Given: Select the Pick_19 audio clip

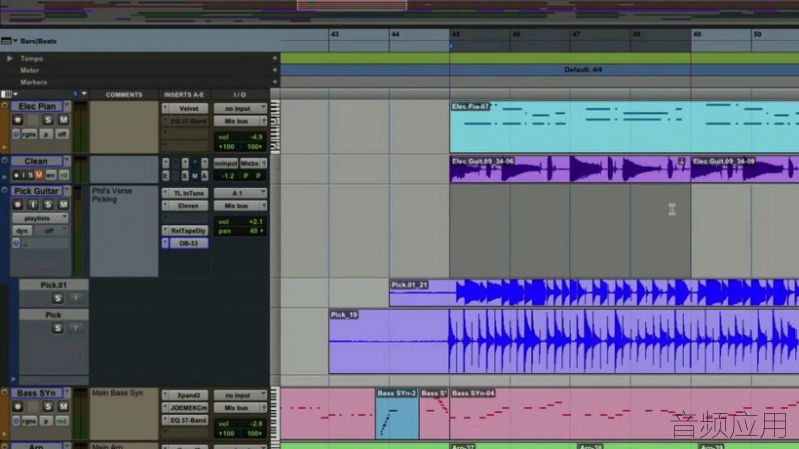Looking at the screenshot, I should [x=564, y=341].
